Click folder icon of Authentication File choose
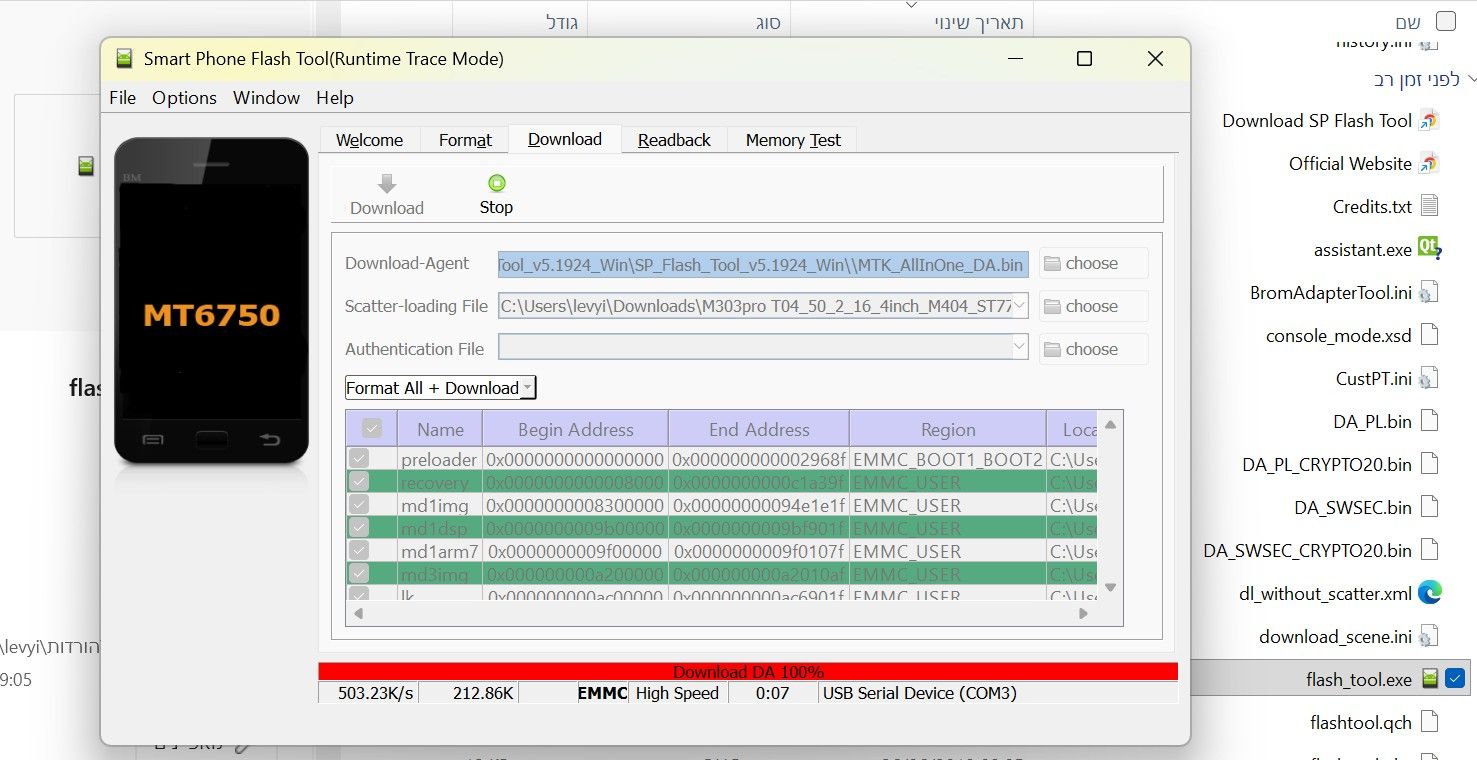Screen dimensions: 1477x760 pos(1052,350)
